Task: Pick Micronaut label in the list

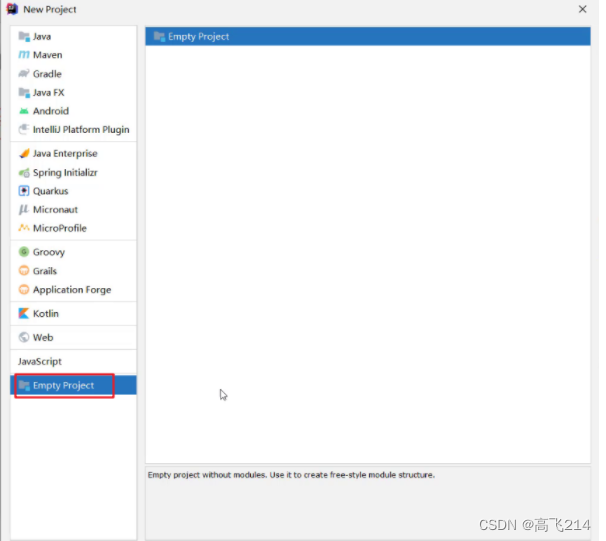Action: 56,209
